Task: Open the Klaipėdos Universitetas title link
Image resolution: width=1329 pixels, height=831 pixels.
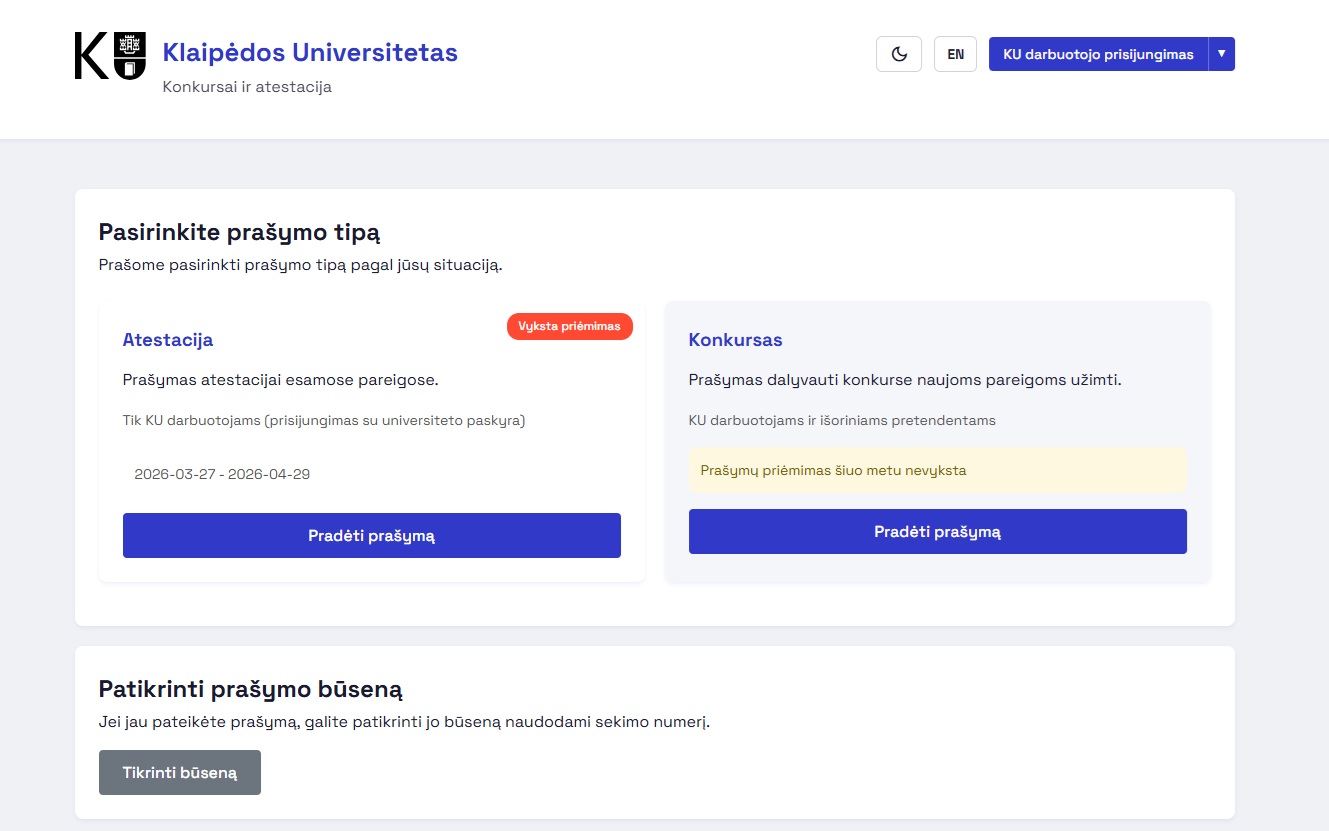Action: (x=310, y=52)
